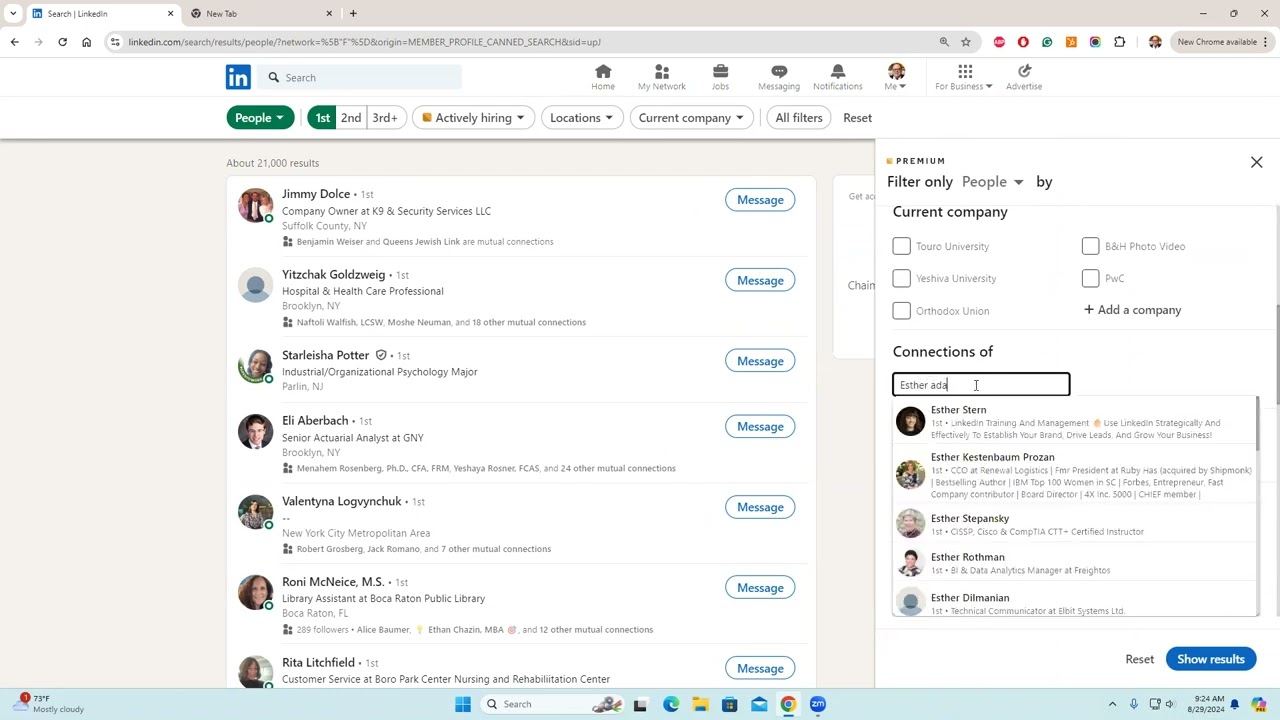The width and height of the screenshot is (1280, 720).
Task: Check Orthodox Union company filter
Action: click(x=901, y=311)
